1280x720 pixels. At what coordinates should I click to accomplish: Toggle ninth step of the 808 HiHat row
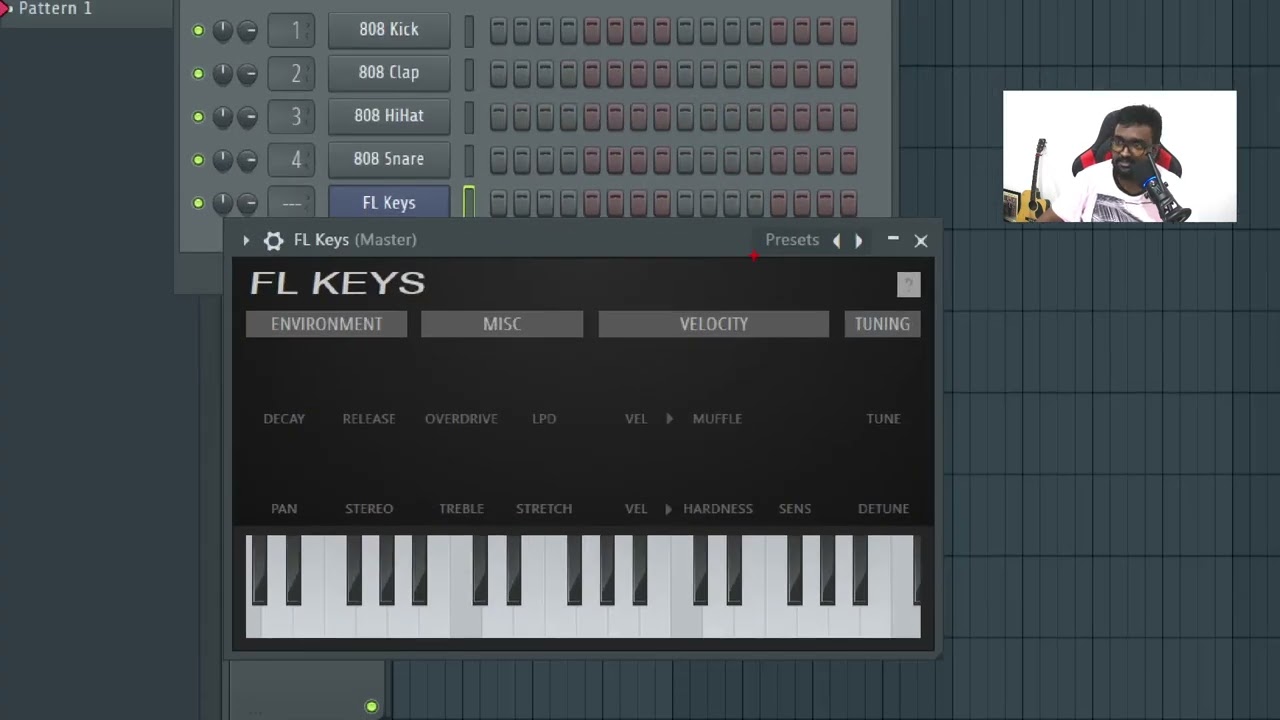[685, 116]
